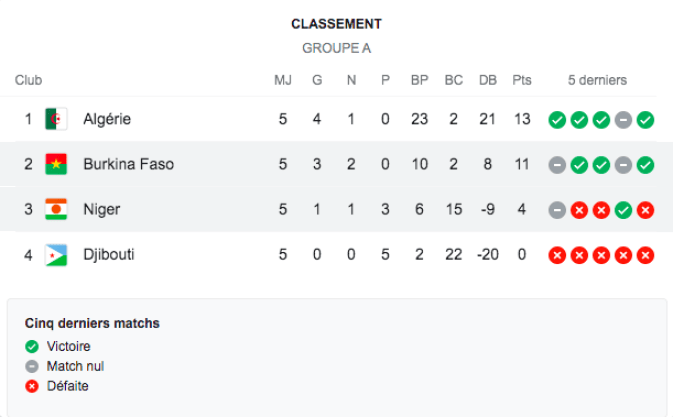Click the Djibouti flag icon
The image size is (673, 417).
click(x=57, y=255)
